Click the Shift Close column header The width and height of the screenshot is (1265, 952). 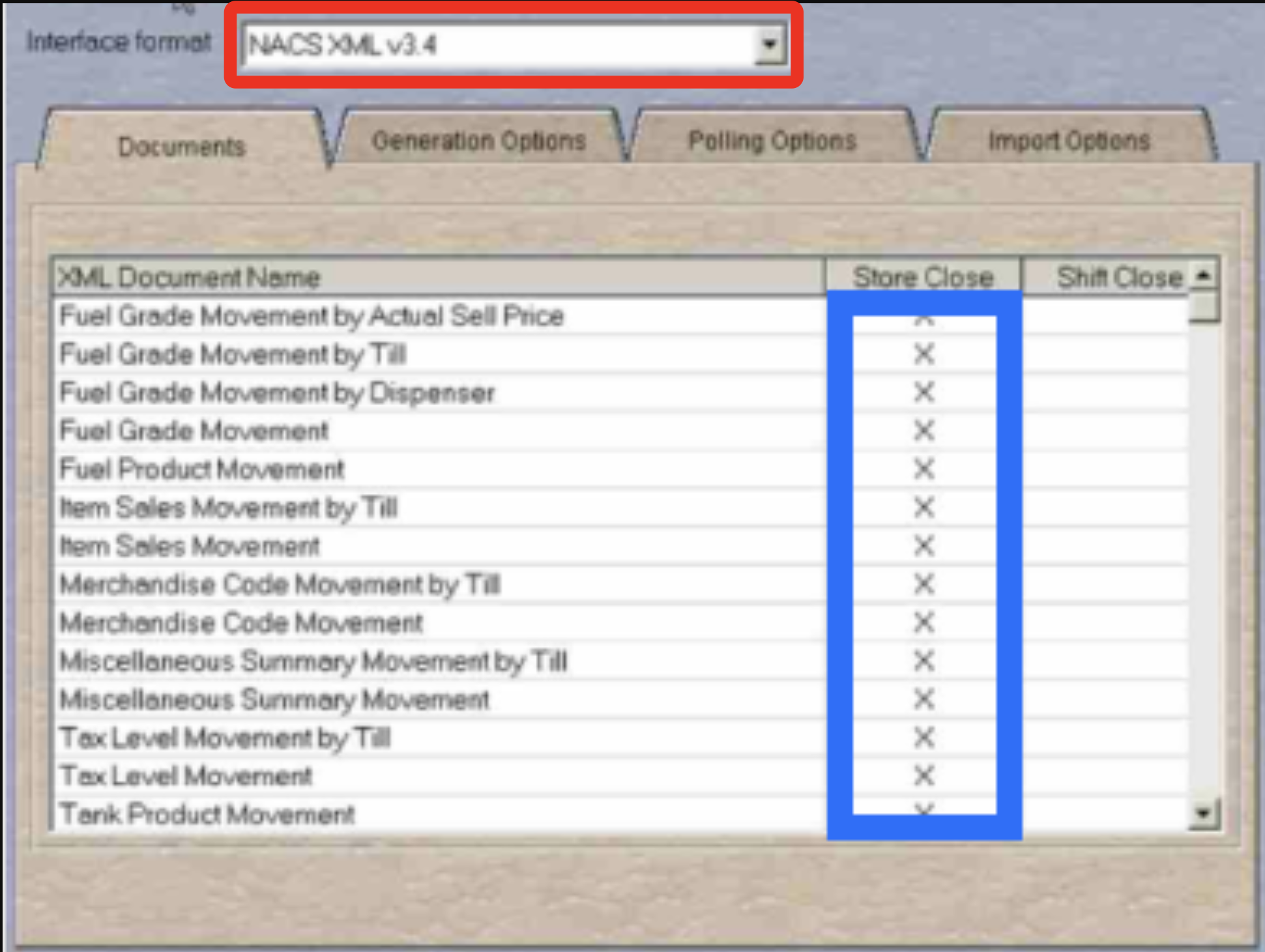click(x=1118, y=278)
